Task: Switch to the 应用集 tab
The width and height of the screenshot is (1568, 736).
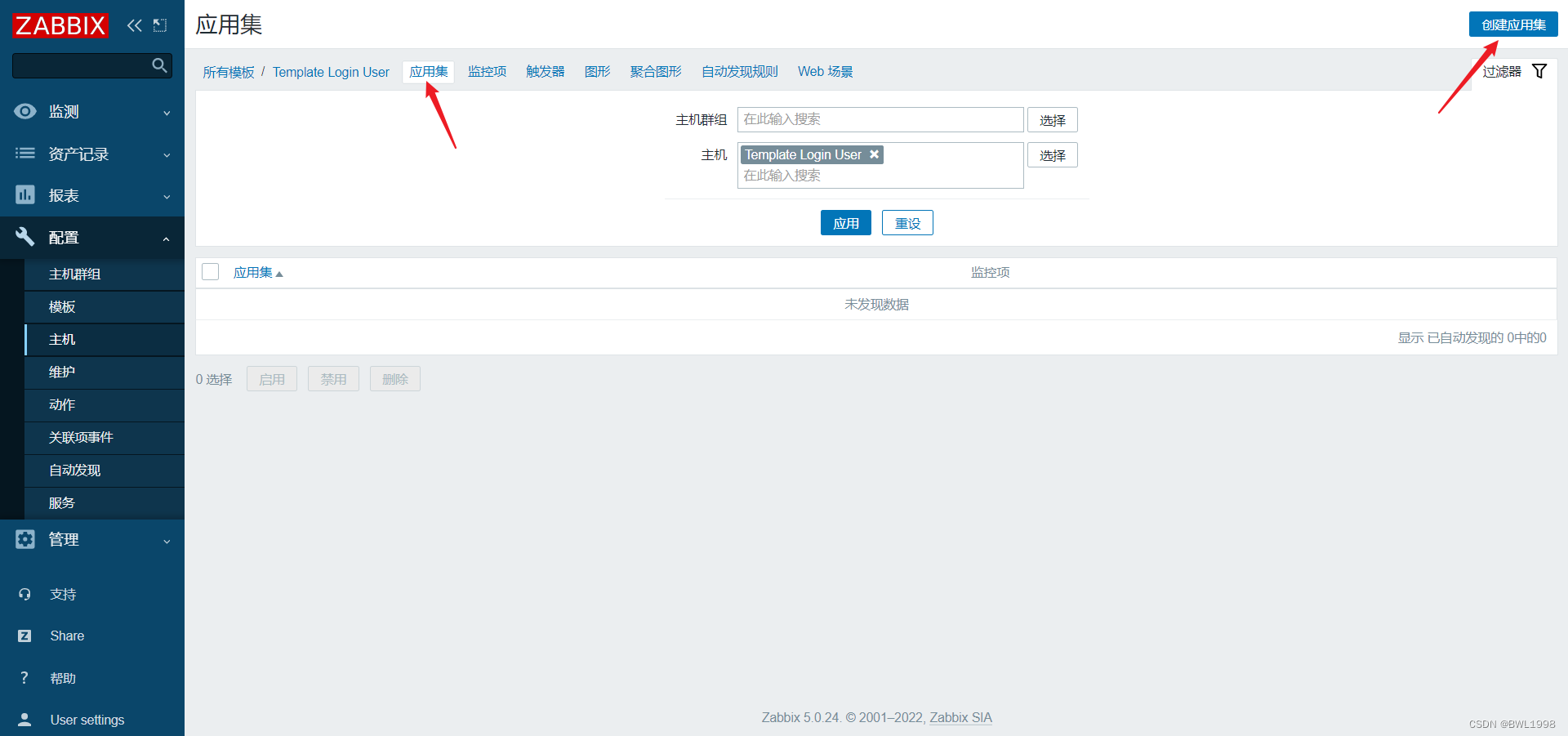Action: pos(429,72)
